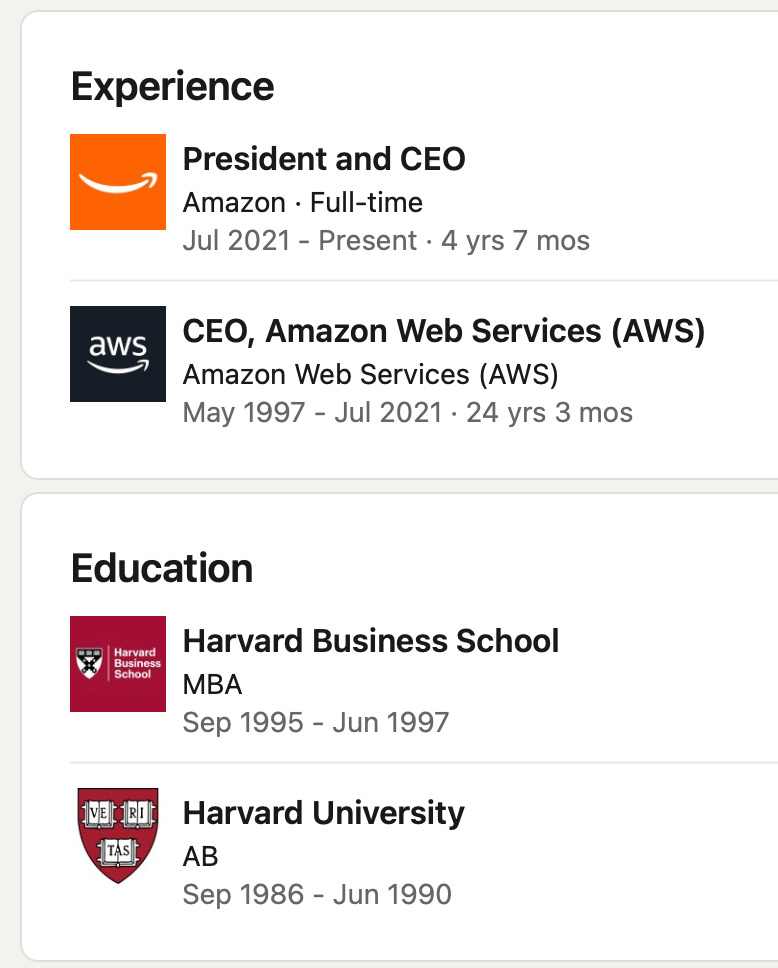Viewport: 778px width, 968px height.
Task: Open the Harvard University shield logo
Action: click(x=118, y=836)
